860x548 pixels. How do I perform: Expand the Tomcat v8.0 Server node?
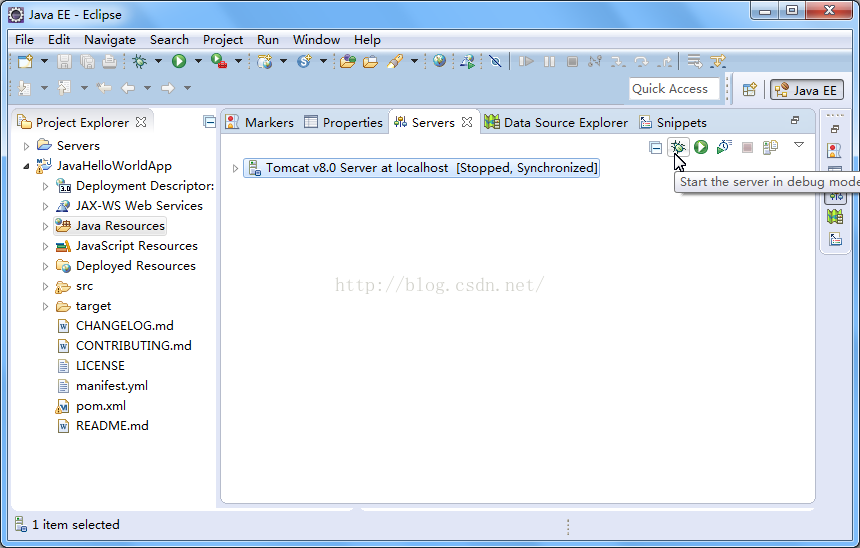tap(235, 168)
